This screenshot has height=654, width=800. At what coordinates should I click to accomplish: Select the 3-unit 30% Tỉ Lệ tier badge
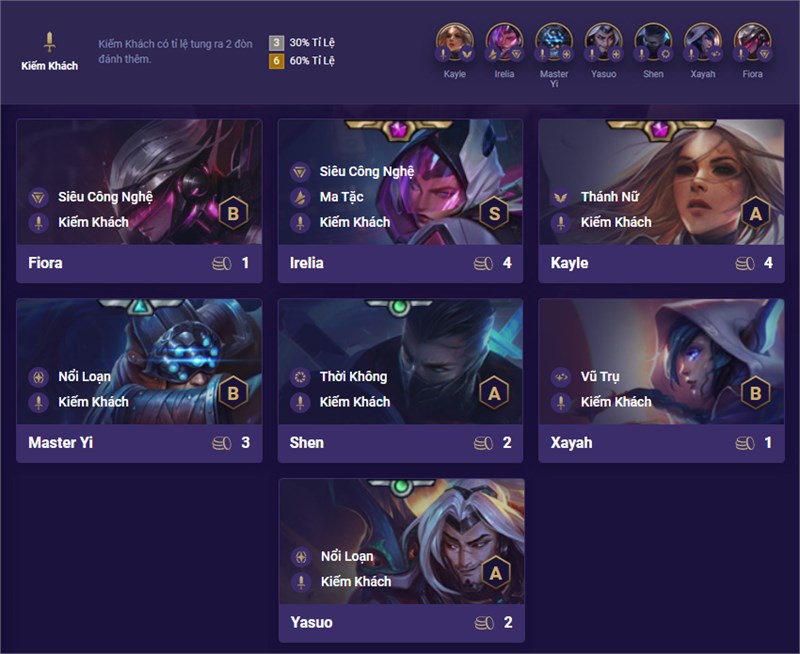276,42
